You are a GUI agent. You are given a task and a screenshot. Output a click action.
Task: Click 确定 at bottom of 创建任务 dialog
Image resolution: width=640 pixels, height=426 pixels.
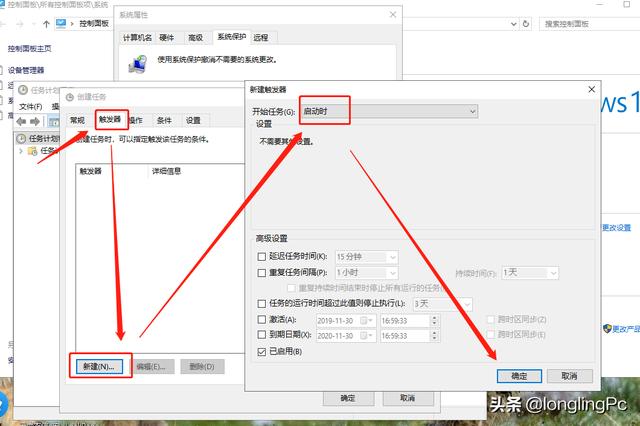(x=348, y=398)
